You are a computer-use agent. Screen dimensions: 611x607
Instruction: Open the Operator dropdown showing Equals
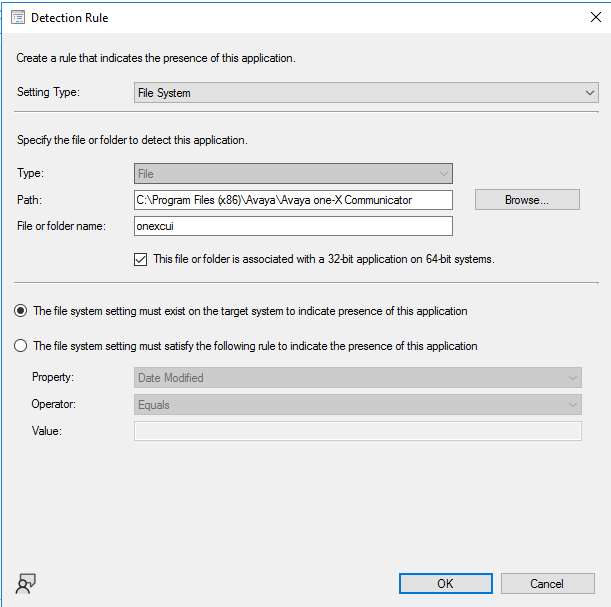coord(358,405)
